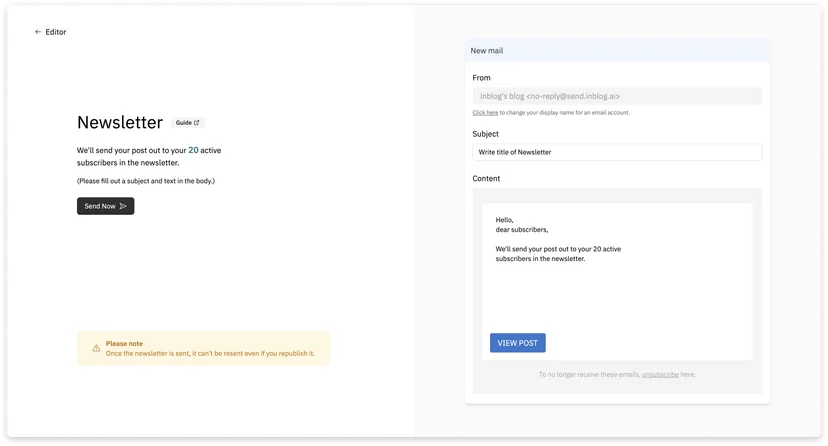Click the 'dear subscribers,' line
This screenshot has height=446, width=828.
point(522,230)
